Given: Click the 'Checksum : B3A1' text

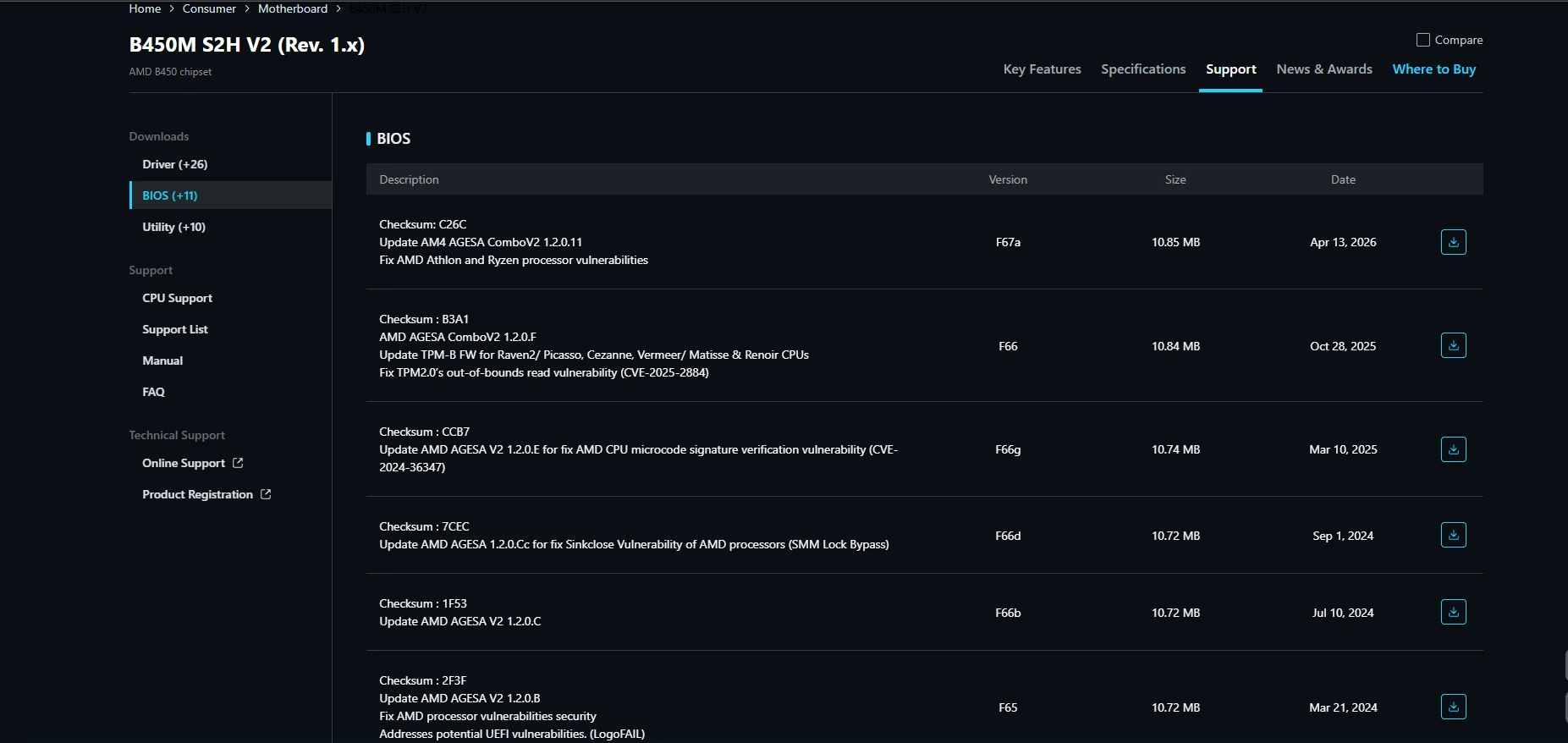Looking at the screenshot, I should (424, 319).
